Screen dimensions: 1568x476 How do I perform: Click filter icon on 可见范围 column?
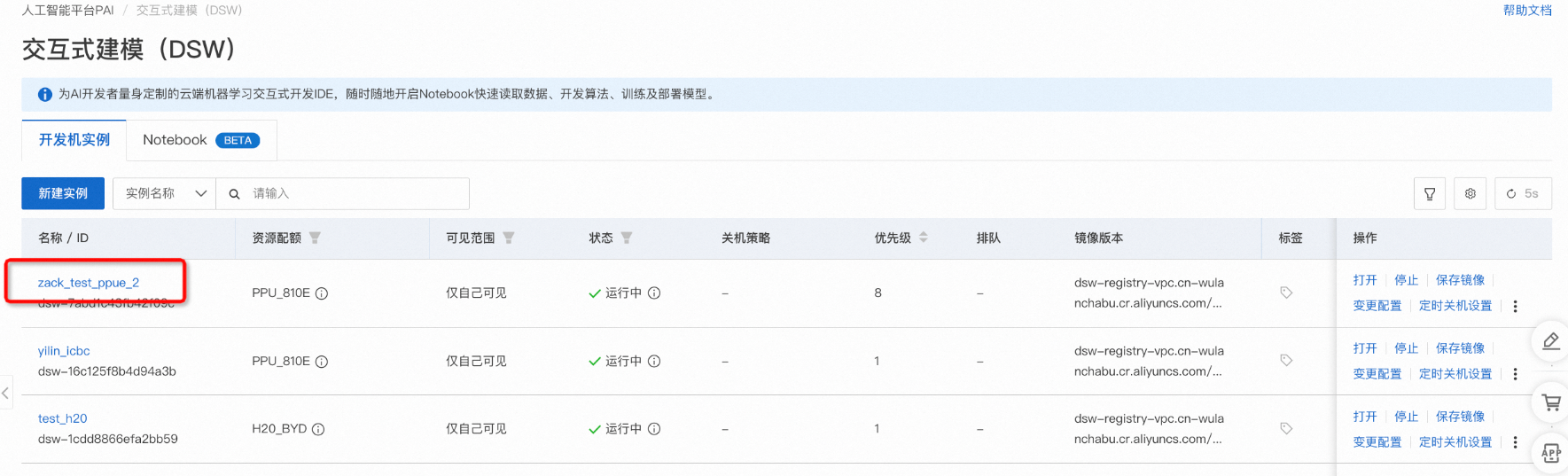509,238
